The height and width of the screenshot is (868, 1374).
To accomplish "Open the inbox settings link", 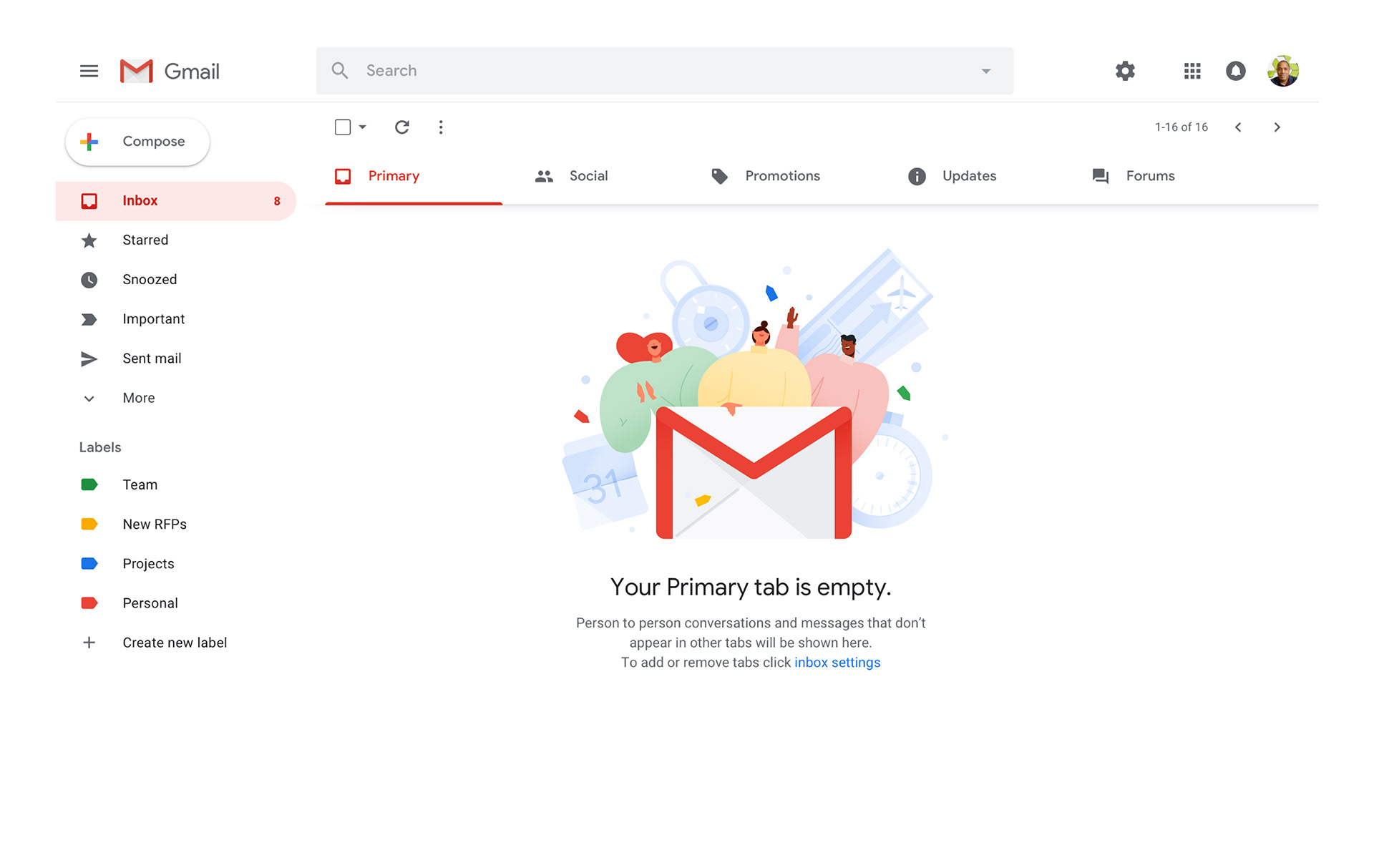I will [837, 663].
